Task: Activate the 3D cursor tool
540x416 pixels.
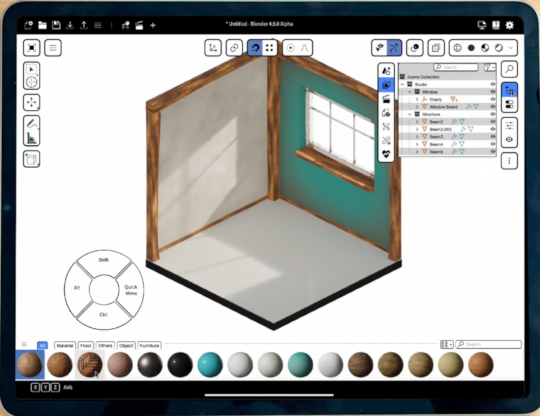Action: (32, 82)
